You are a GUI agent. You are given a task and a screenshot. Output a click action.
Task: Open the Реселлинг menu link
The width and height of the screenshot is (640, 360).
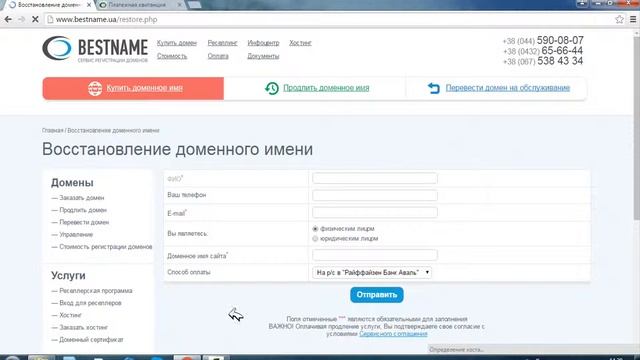(x=222, y=43)
